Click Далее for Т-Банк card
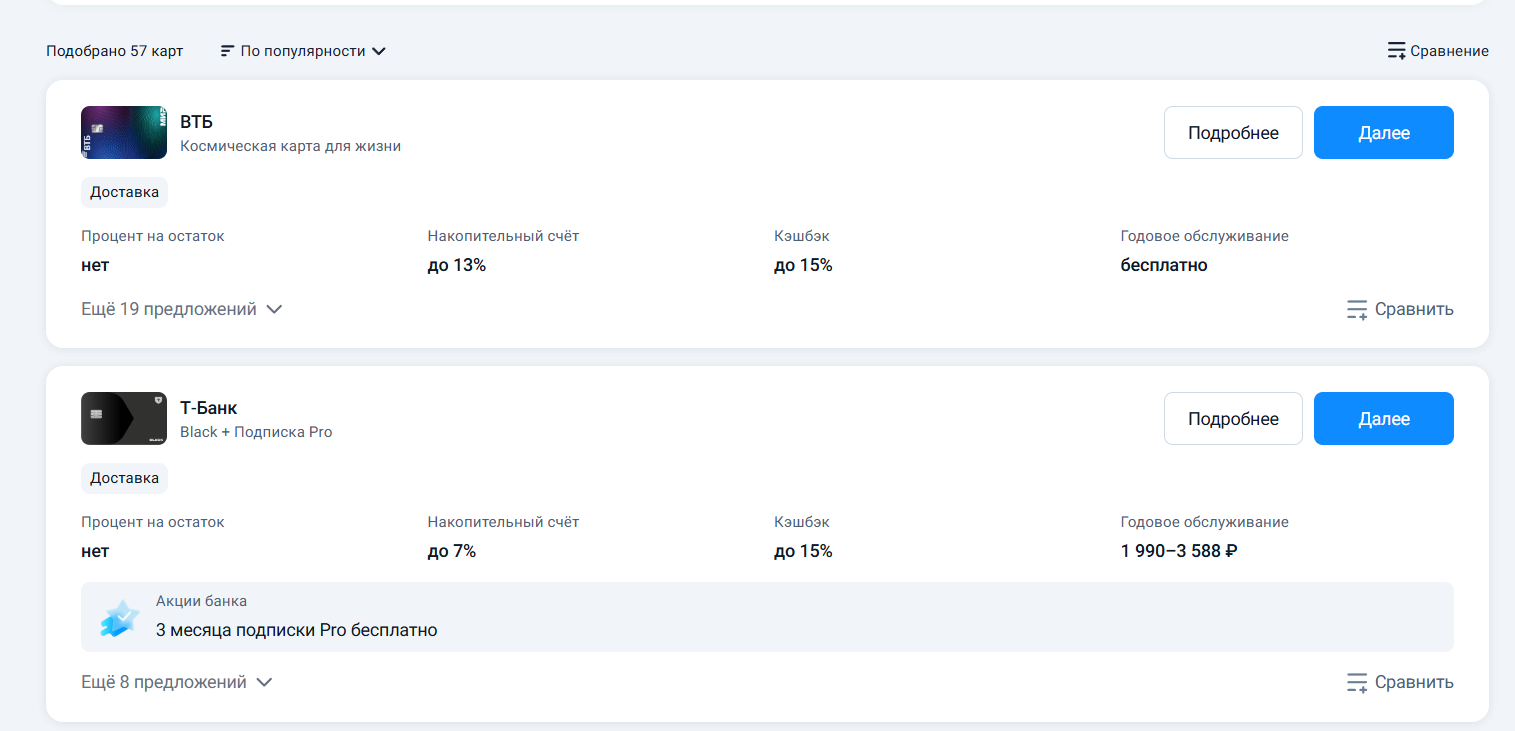Viewport: 1515px width, 731px height. coord(1384,418)
